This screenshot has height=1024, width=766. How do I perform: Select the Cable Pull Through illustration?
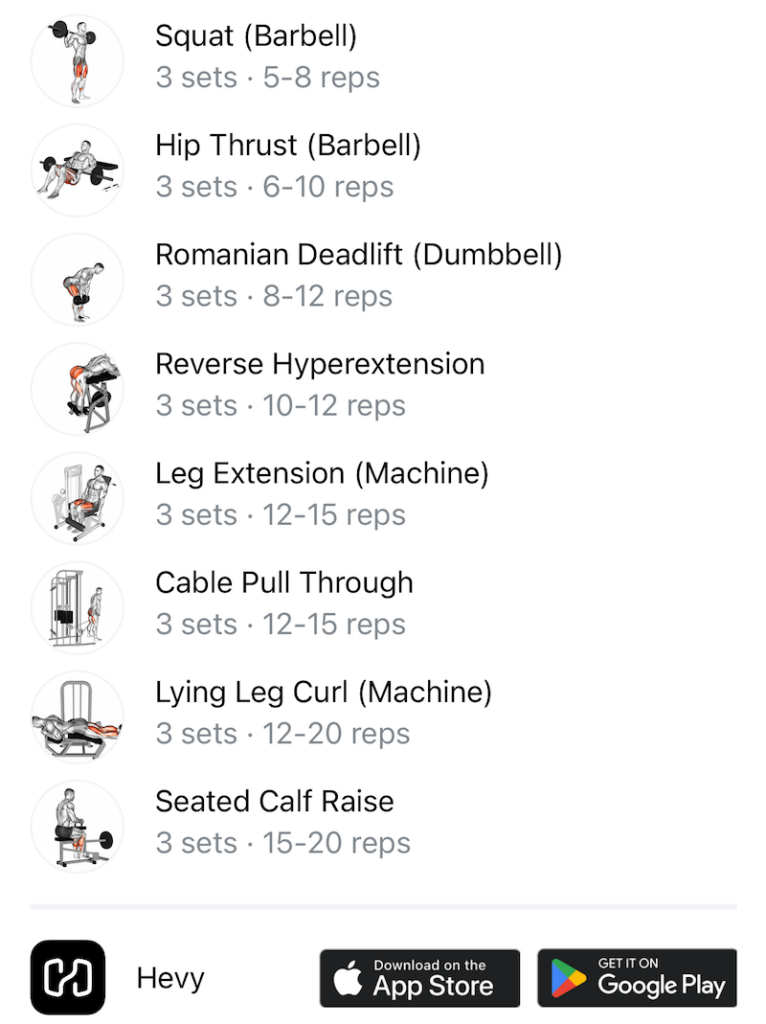click(x=77, y=608)
